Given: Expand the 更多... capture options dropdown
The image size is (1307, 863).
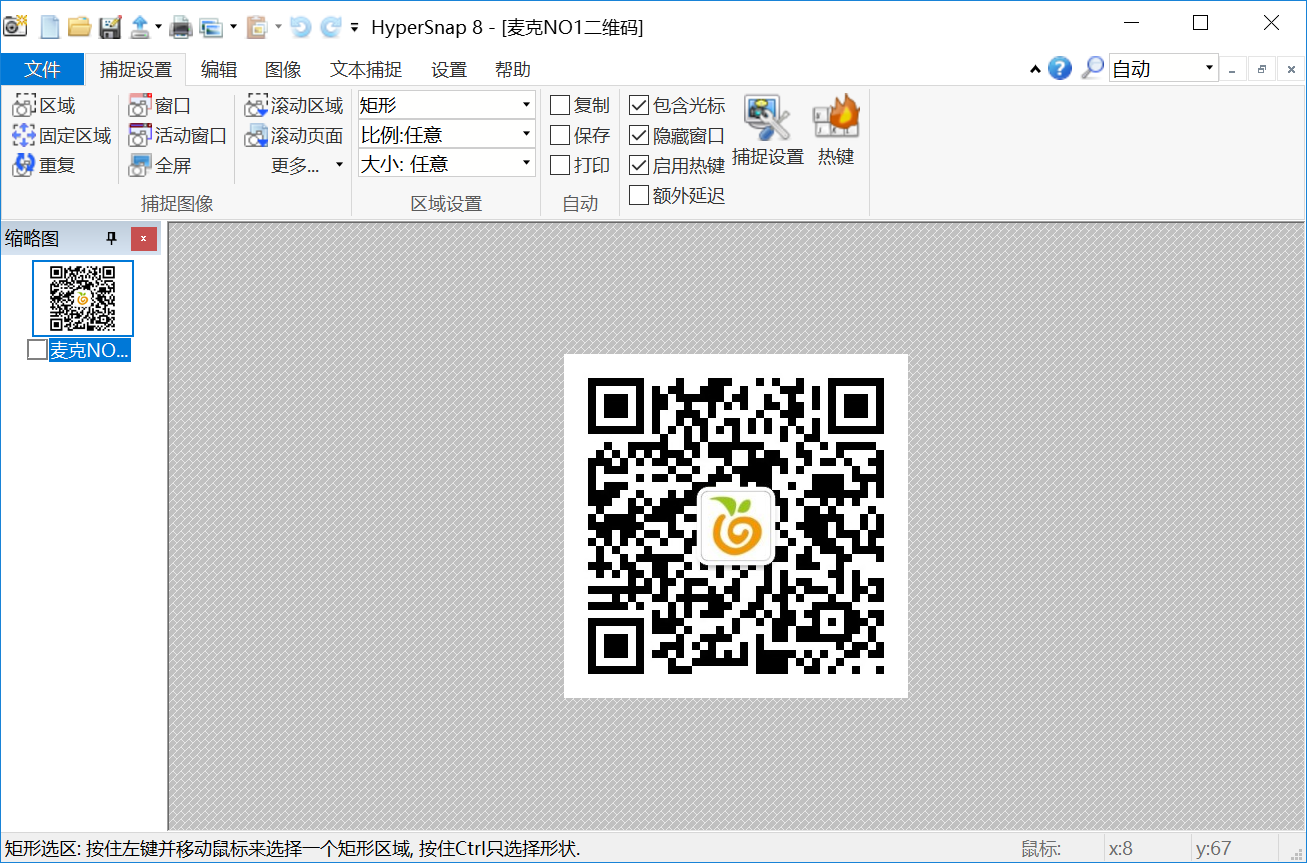Looking at the screenshot, I should (x=307, y=165).
